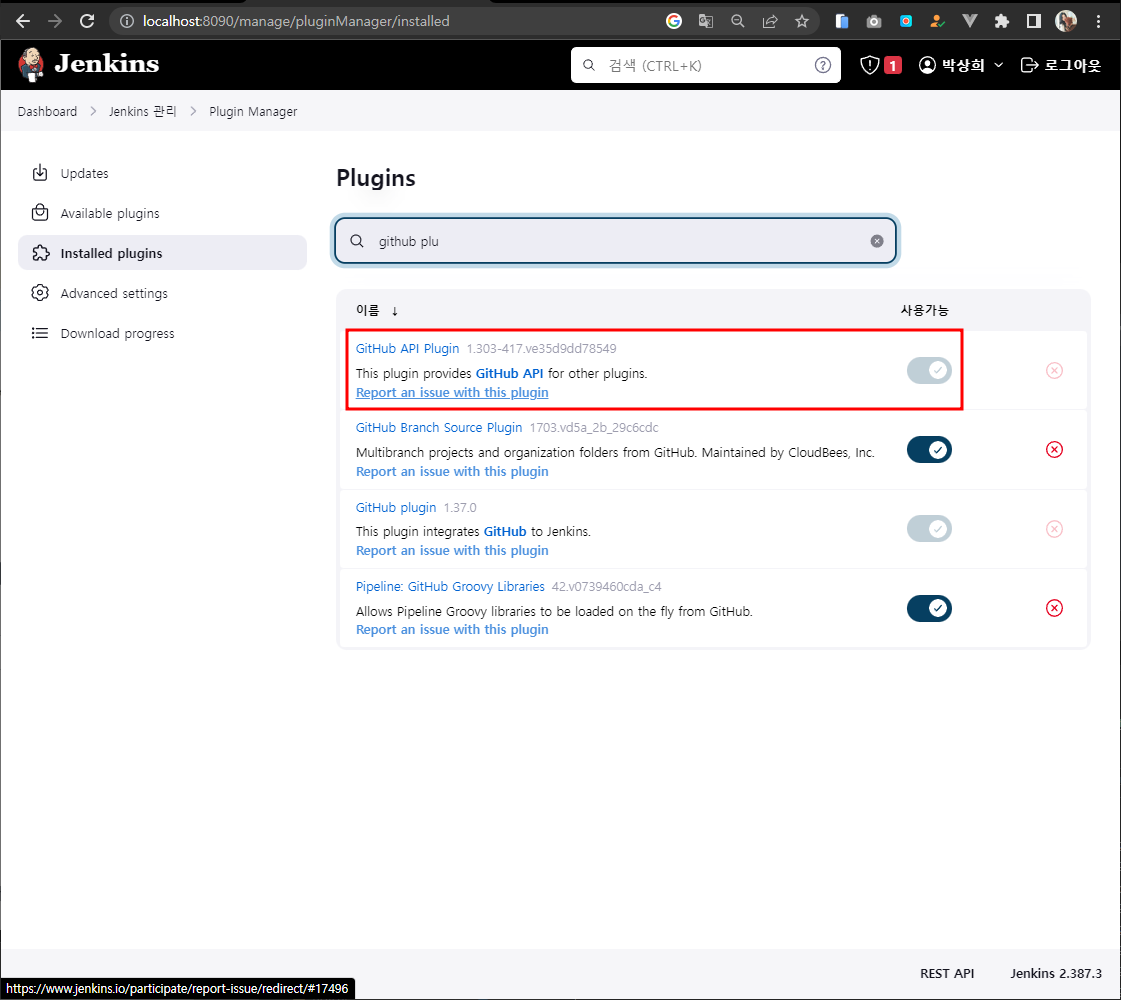Click the blue document extension icon
This screenshot has height=1000, width=1121.
pos(841,21)
